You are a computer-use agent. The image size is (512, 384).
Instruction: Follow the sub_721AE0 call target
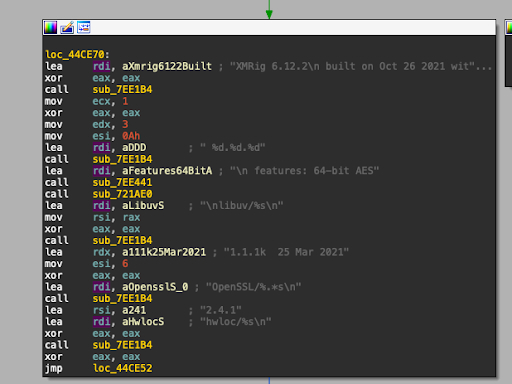pos(122,194)
